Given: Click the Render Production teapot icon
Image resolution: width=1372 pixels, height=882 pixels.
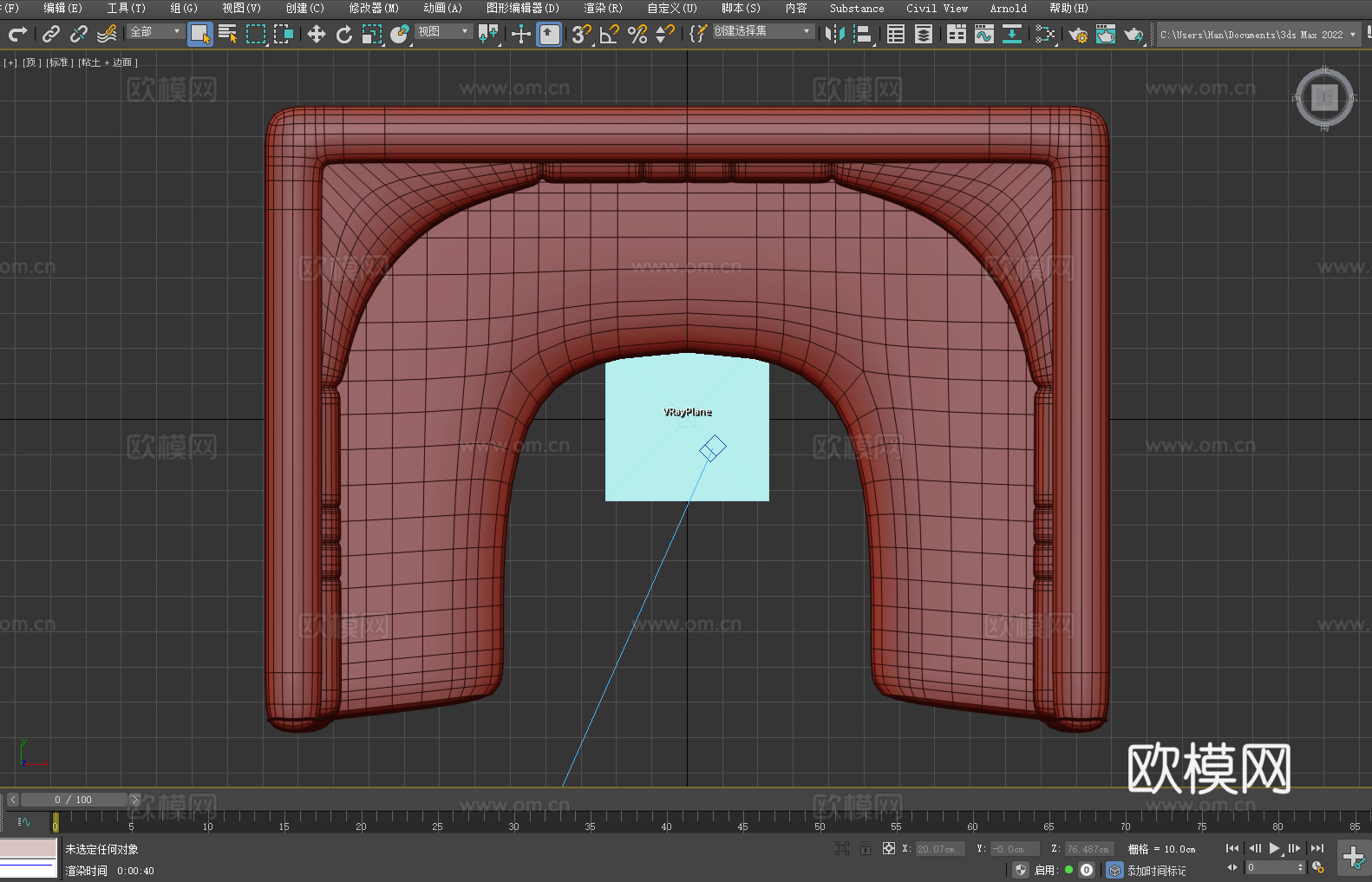Looking at the screenshot, I should [x=1134, y=34].
